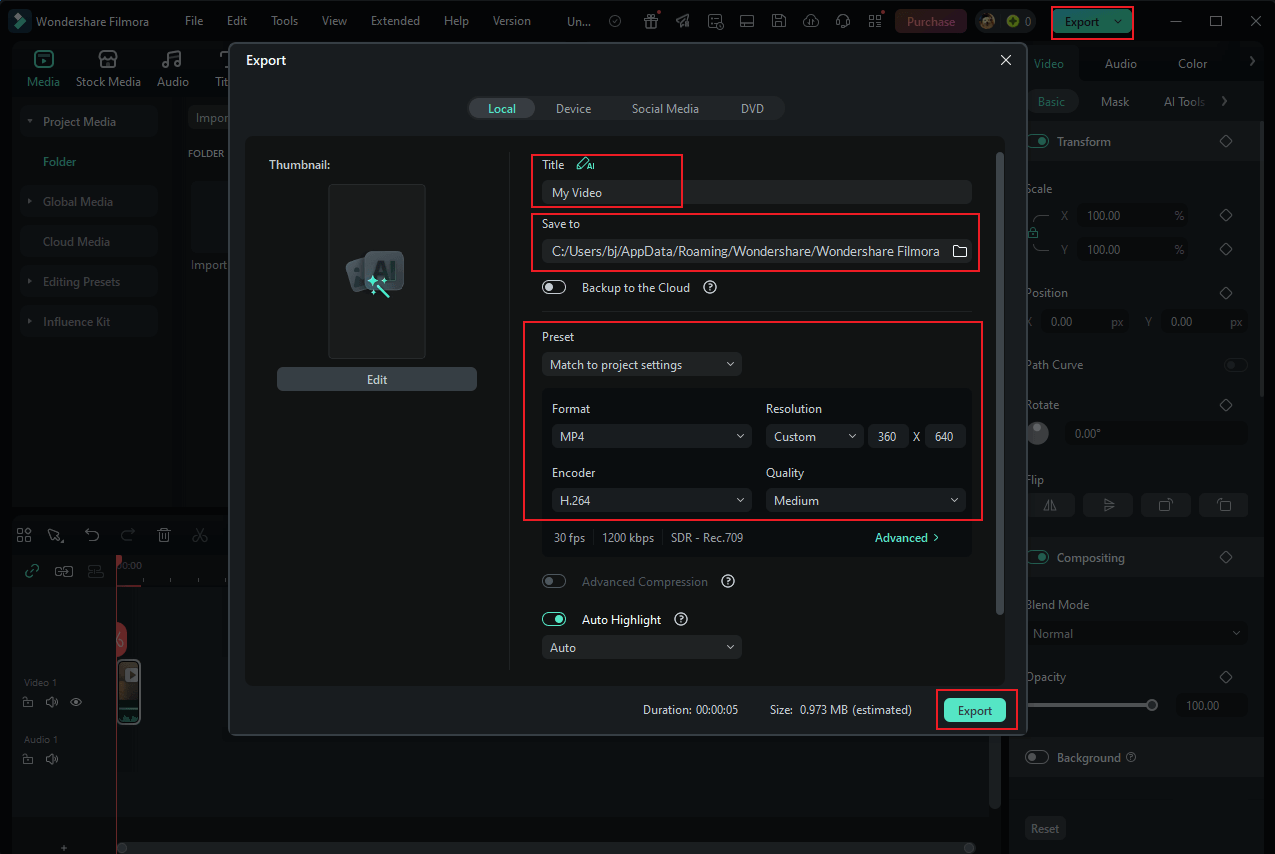Click the Flip Horizontal icon
1275x854 pixels.
[1050, 505]
